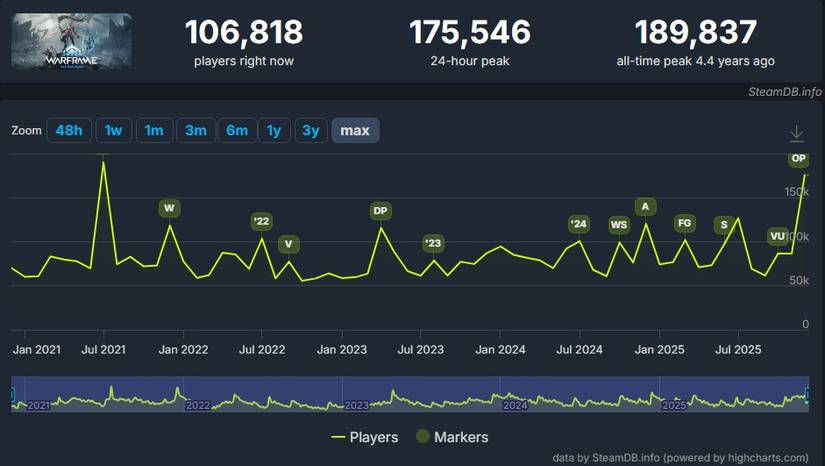
Task: Click the 'W' marker on chart
Action: (169, 208)
